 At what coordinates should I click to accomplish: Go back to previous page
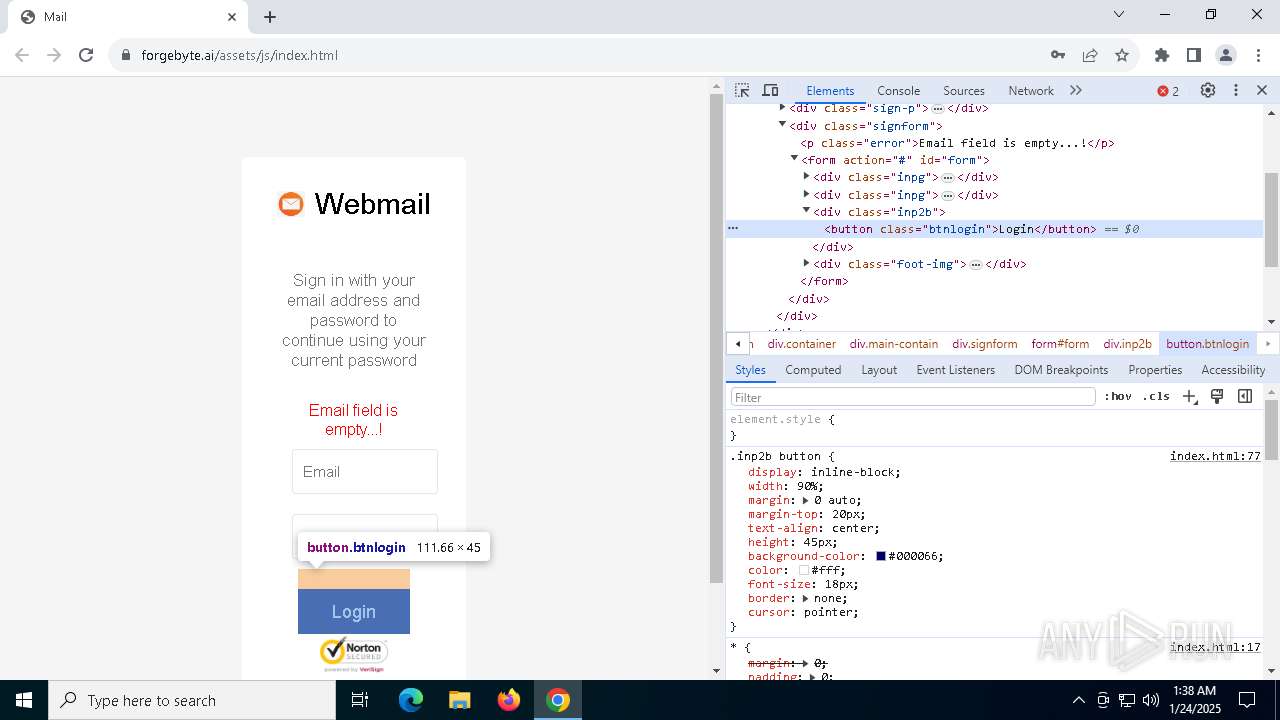pyautogui.click(x=22, y=55)
